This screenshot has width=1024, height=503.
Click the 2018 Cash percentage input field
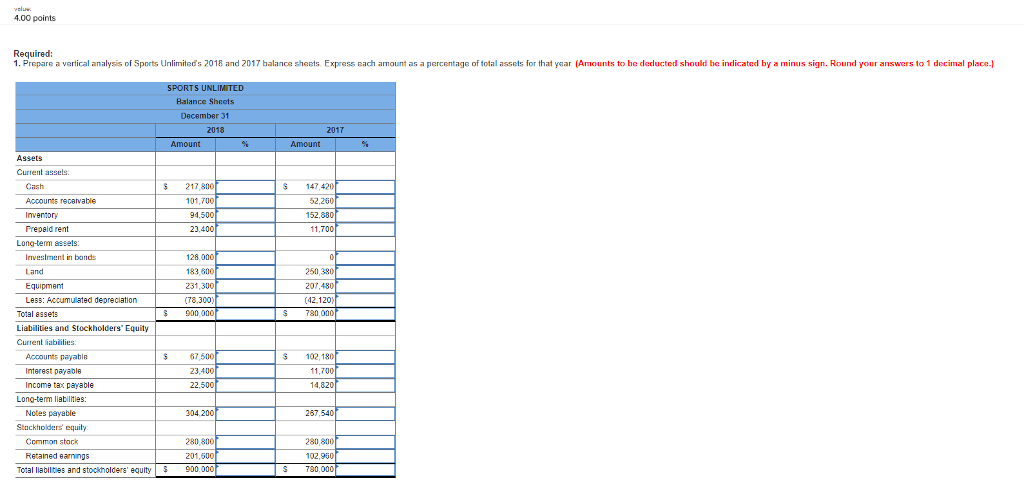(x=246, y=187)
